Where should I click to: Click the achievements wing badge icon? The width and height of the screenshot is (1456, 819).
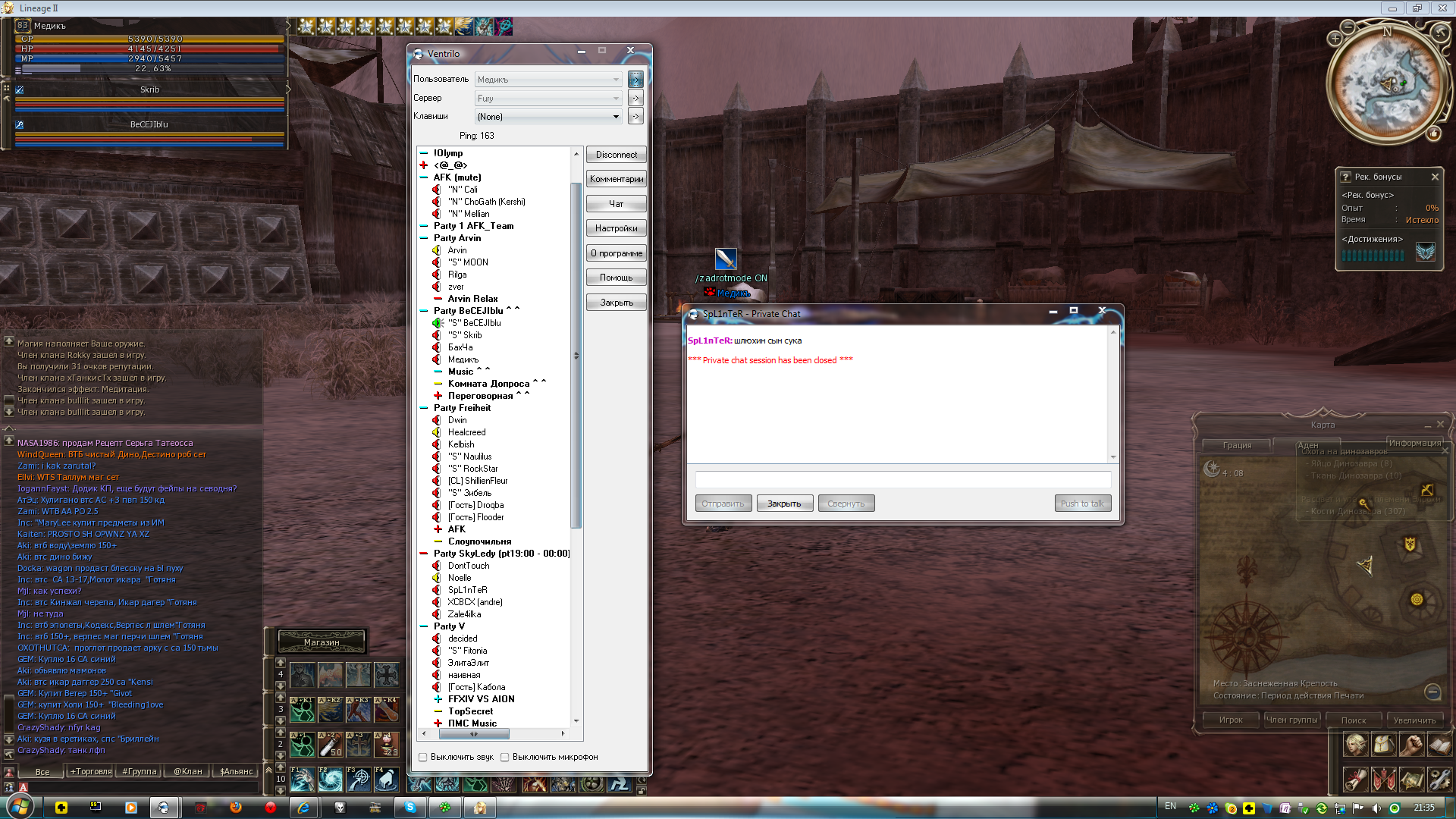click(1425, 253)
